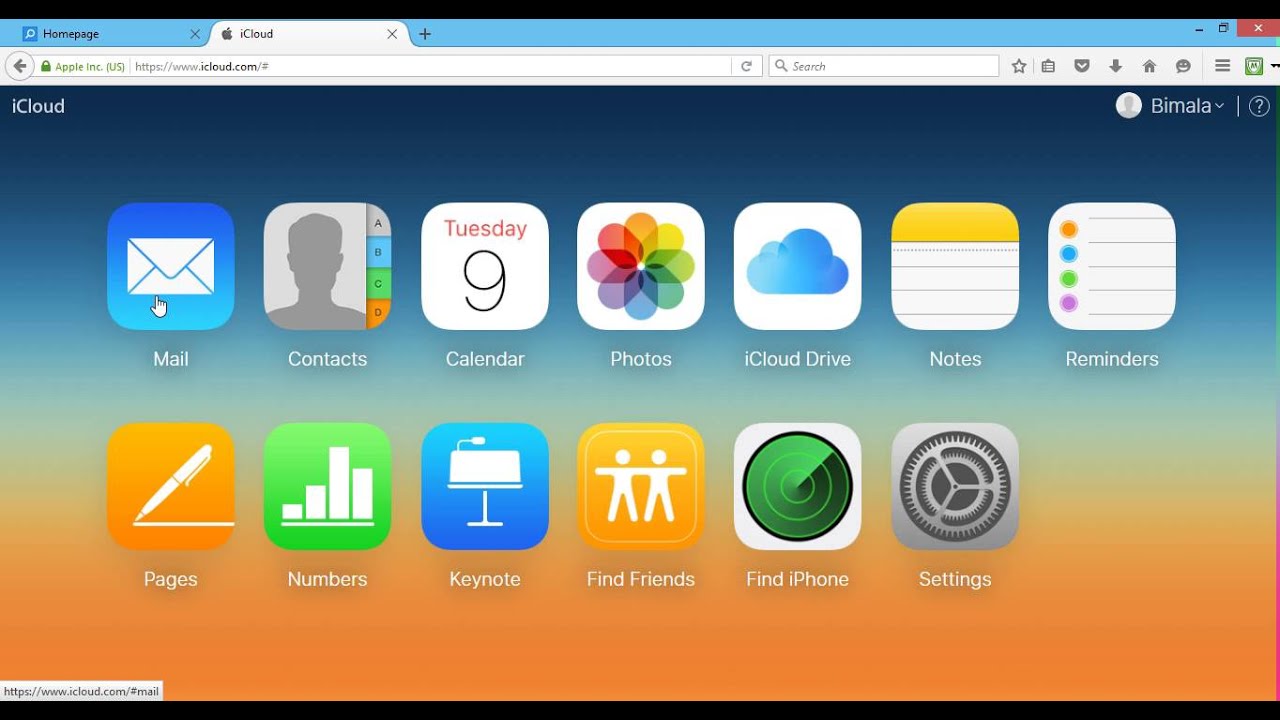This screenshot has width=1280, height=720.
Task: Click the search magnifier icon in search box
Action: (x=781, y=66)
